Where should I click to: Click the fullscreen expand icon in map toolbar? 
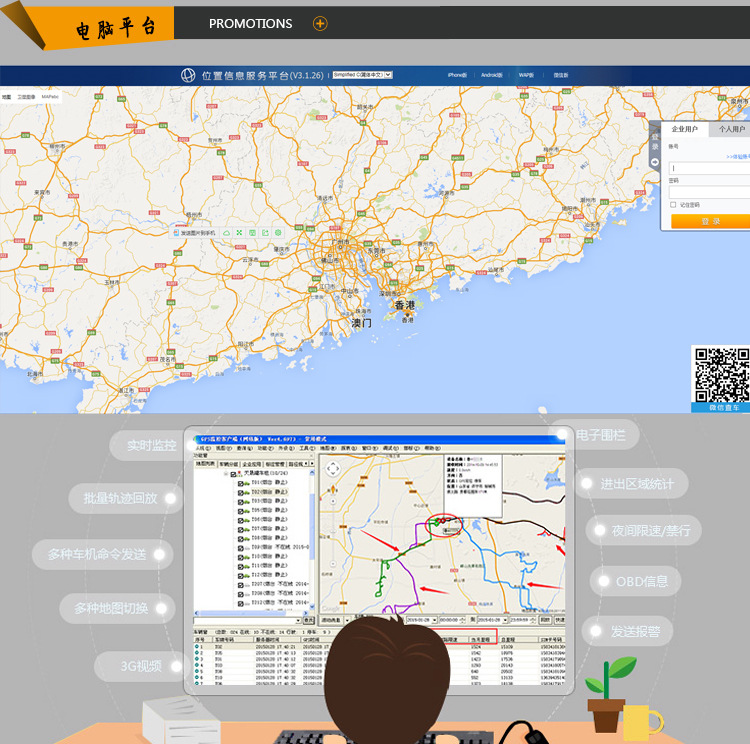coord(240,232)
